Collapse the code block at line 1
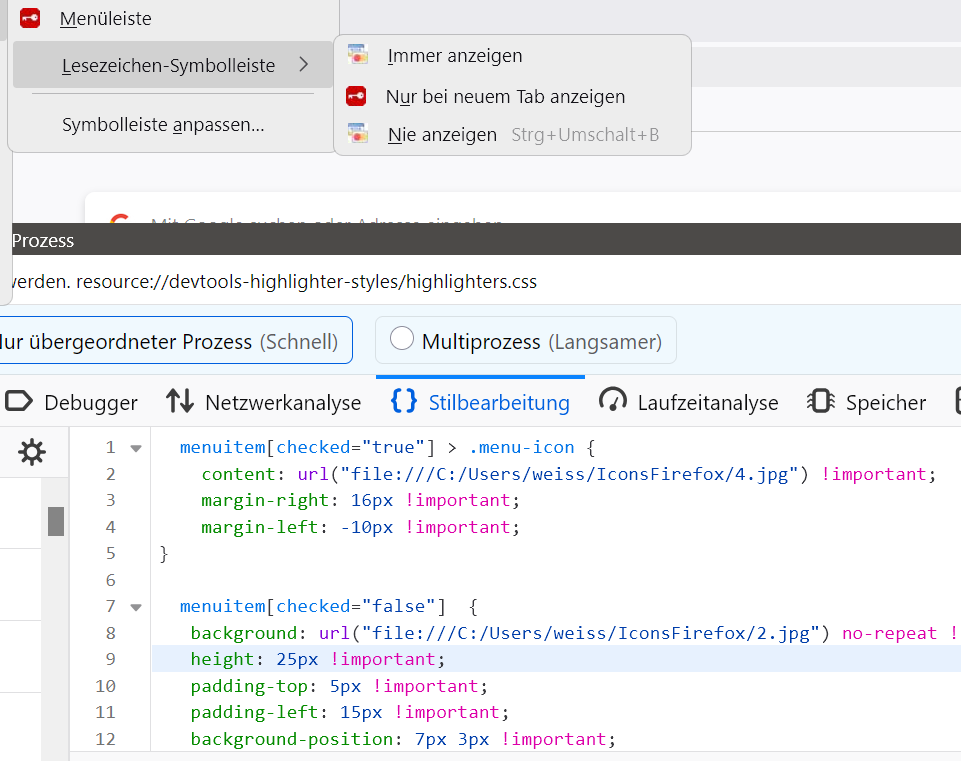 136,448
